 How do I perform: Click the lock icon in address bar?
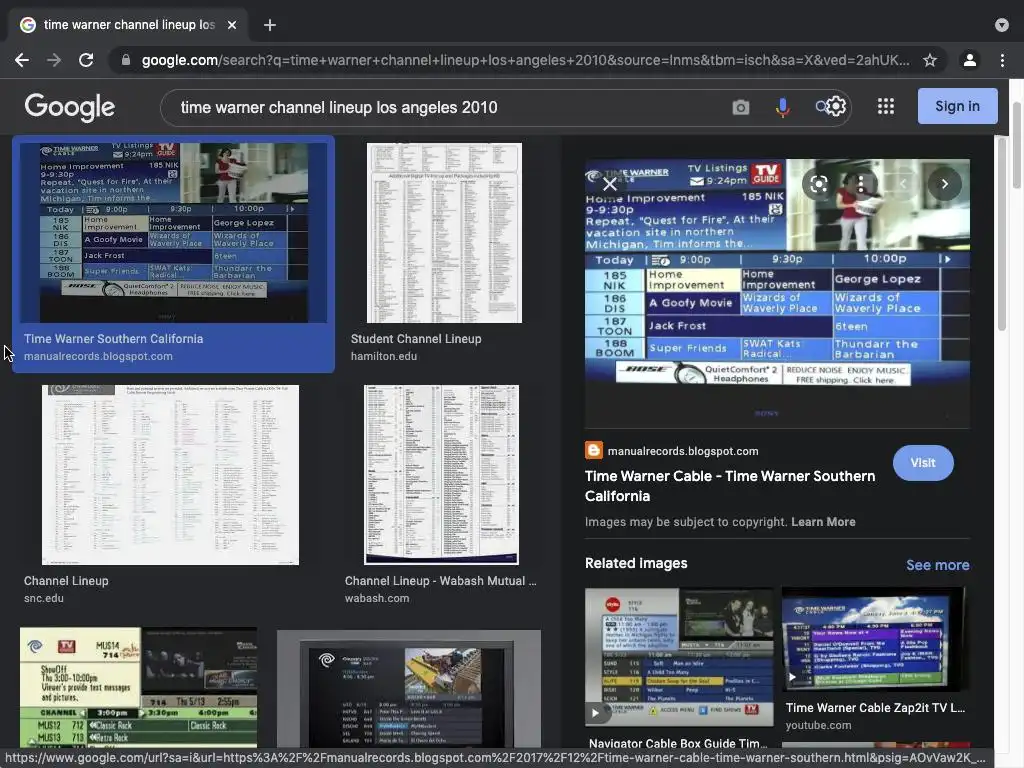[126, 60]
